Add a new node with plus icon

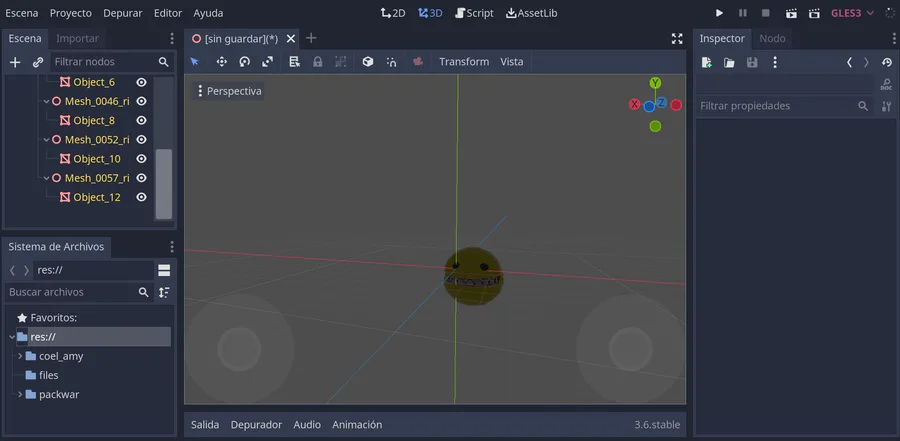point(15,62)
